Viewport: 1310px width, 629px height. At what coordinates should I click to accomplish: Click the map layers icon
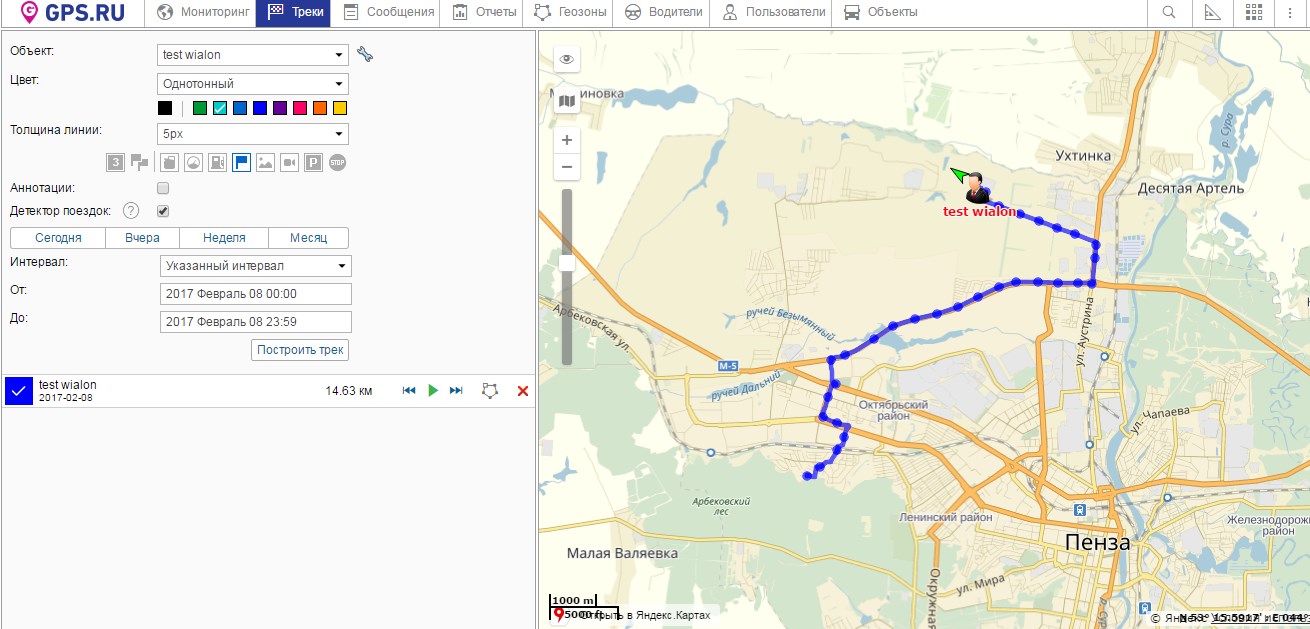coord(567,101)
